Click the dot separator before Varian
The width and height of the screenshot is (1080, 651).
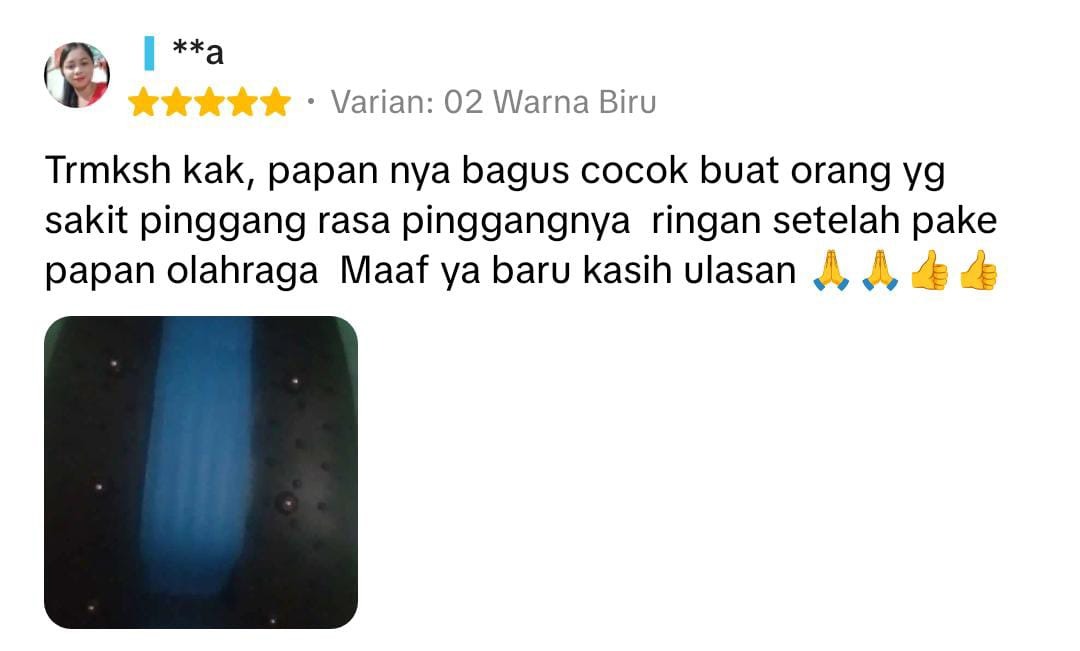[x=311, y=102]
